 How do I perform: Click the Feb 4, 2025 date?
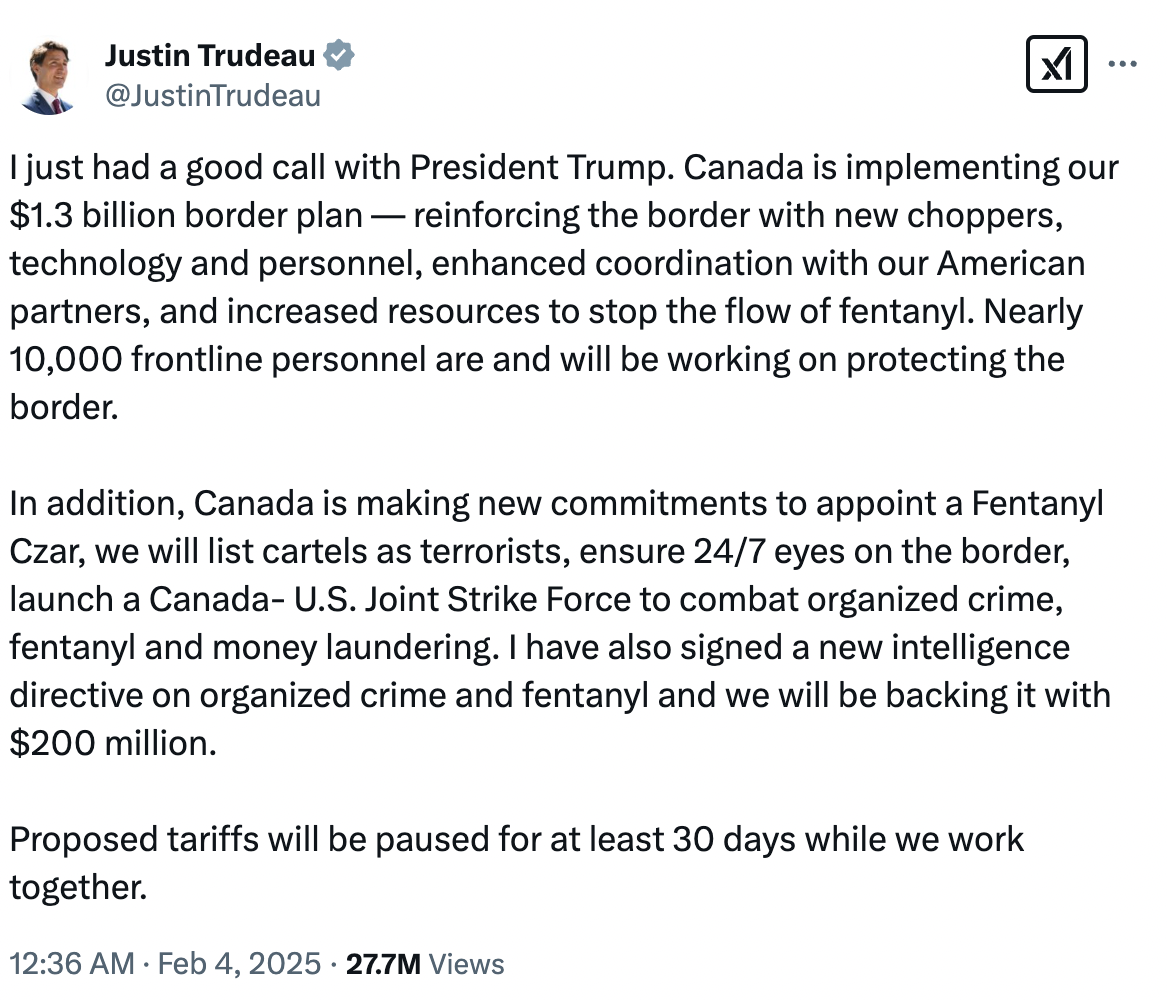click(x=239, y=964)
